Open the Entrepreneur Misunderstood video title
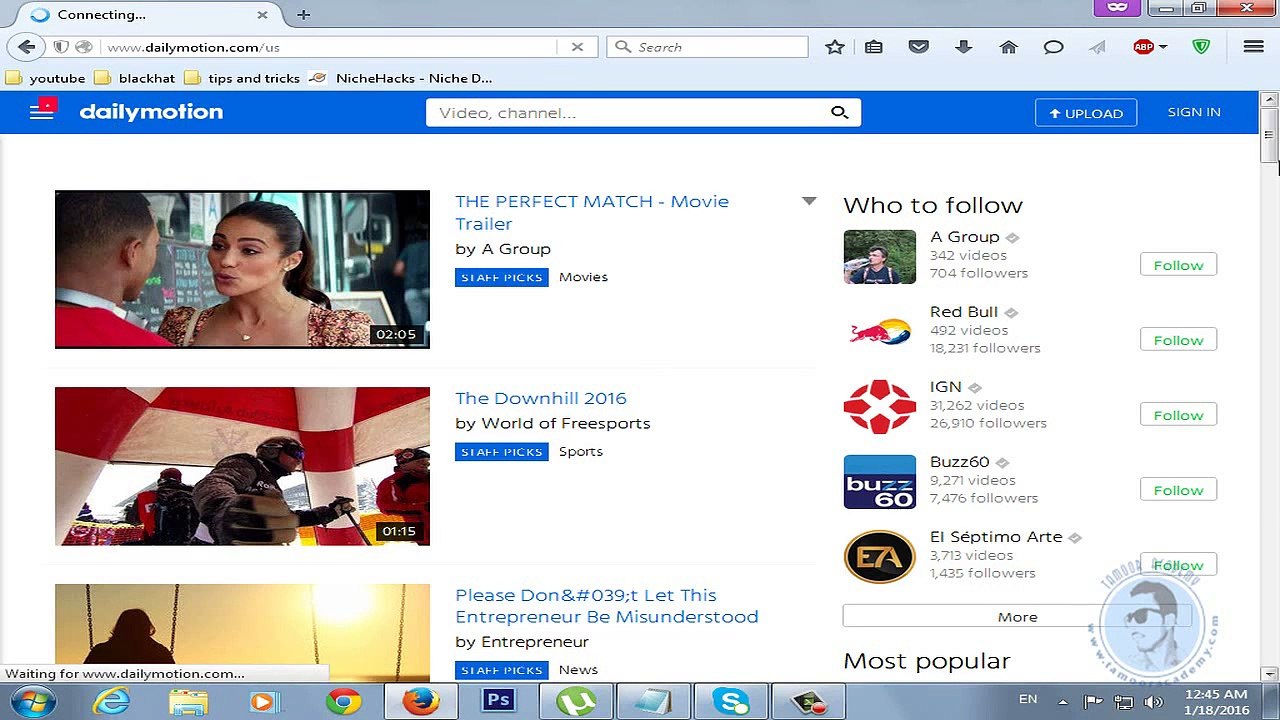 (607, 606)
